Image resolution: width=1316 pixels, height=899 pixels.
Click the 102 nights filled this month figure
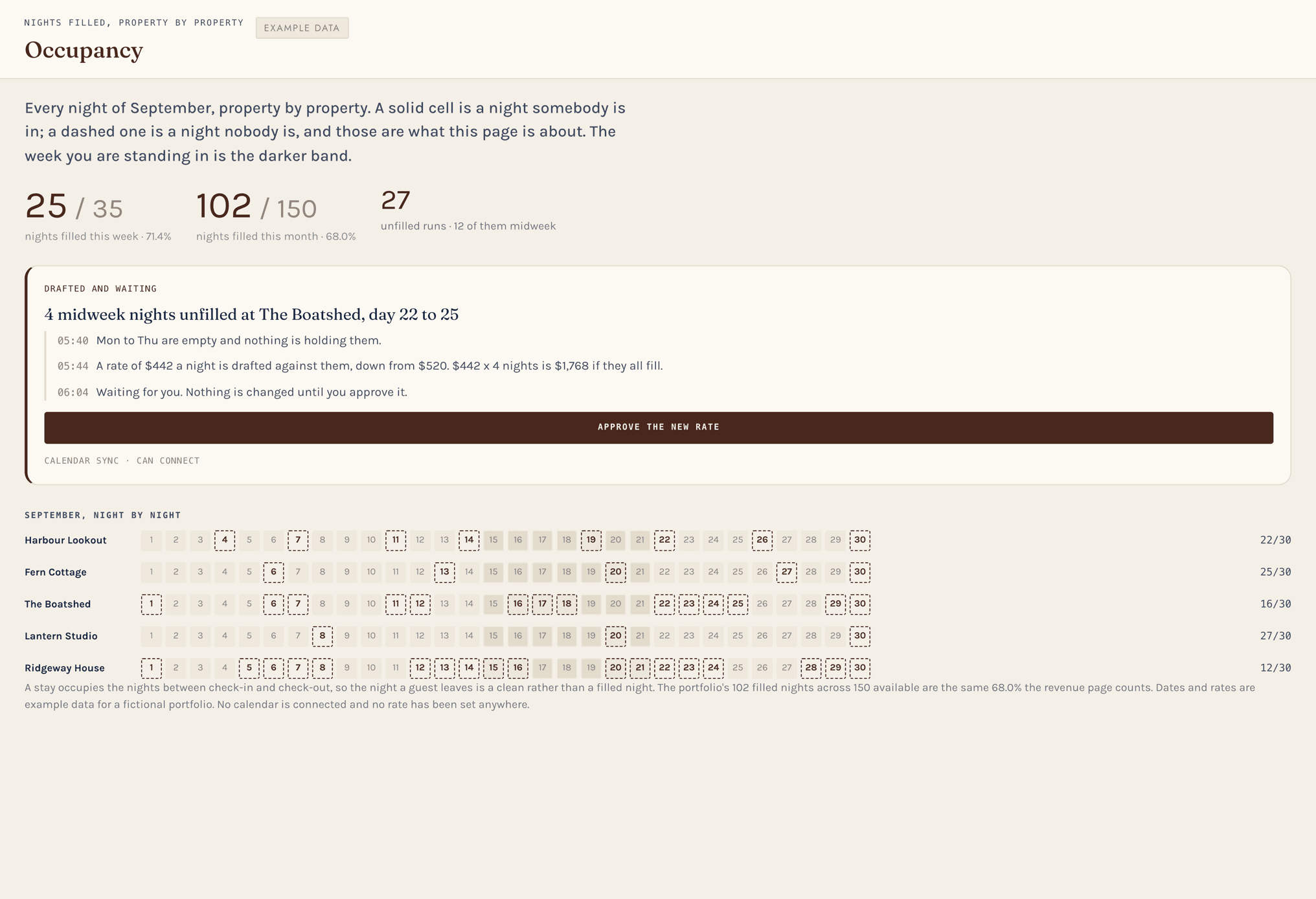click(x=223, y=206)
